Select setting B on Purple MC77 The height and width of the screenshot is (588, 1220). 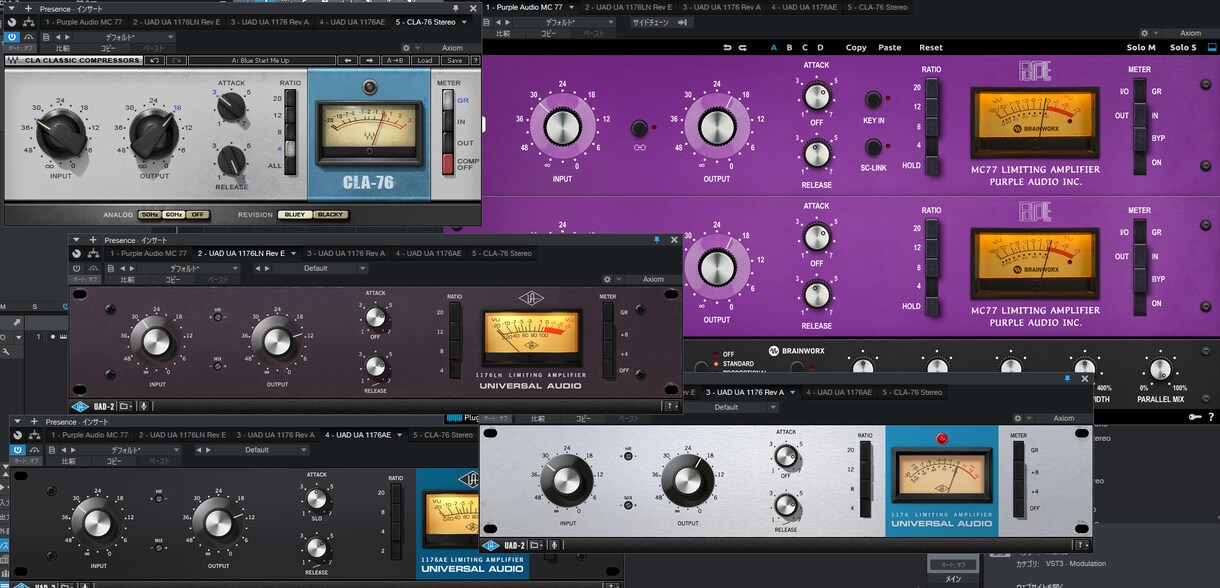click(x=789, y=47)
